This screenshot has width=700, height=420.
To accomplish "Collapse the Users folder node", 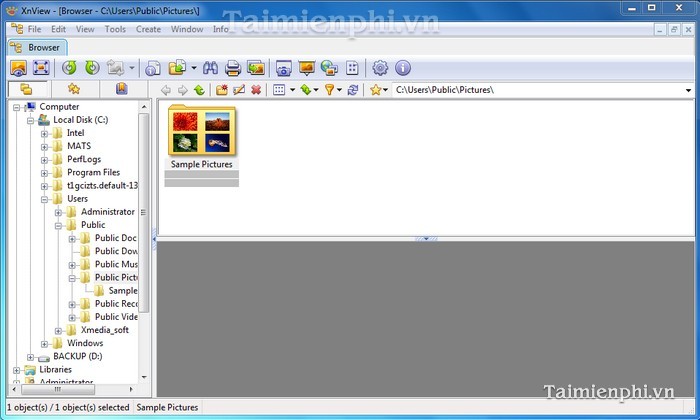I will (44, 200).
